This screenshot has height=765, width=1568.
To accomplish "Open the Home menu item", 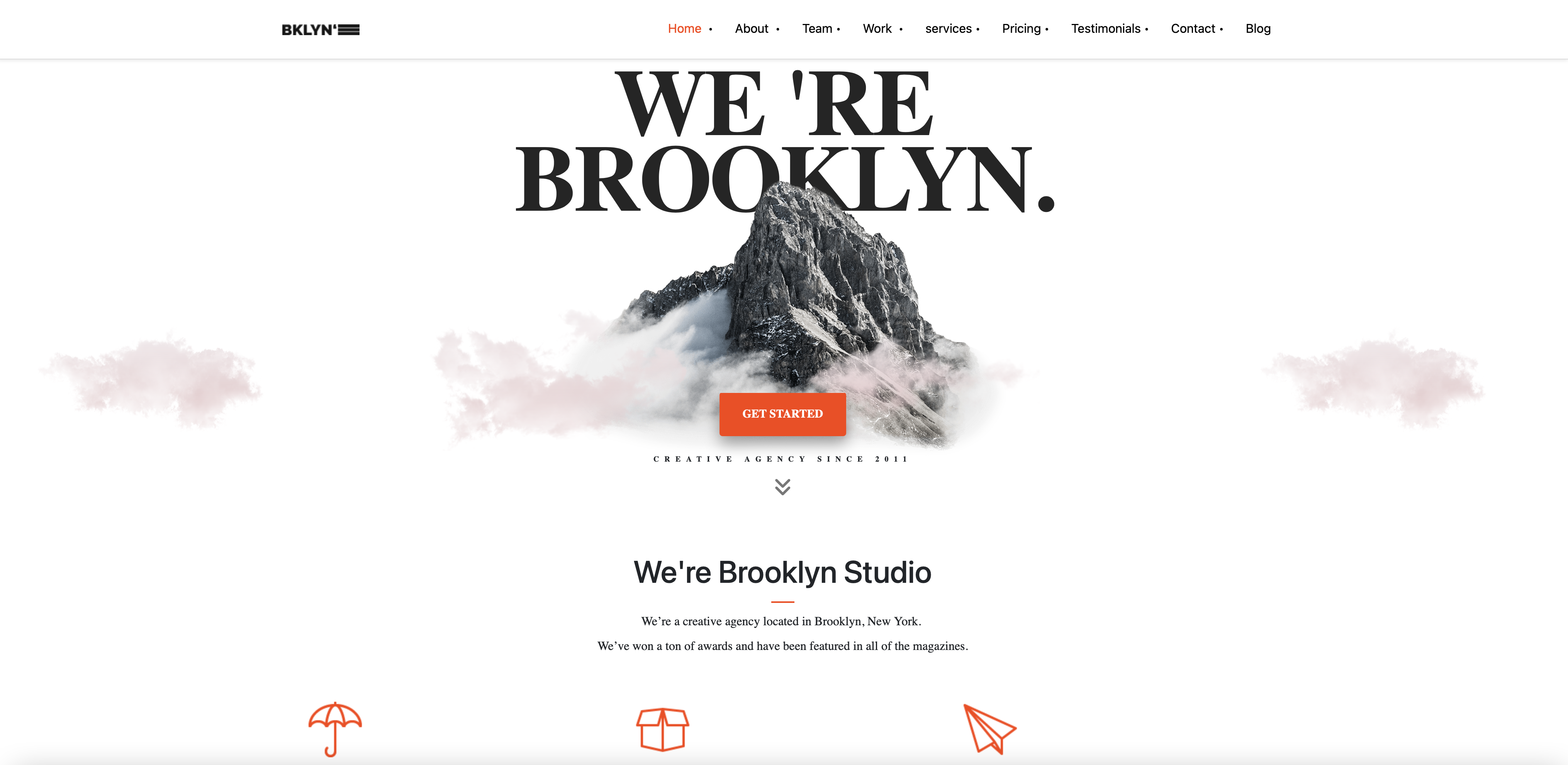I will pos(684,29).
